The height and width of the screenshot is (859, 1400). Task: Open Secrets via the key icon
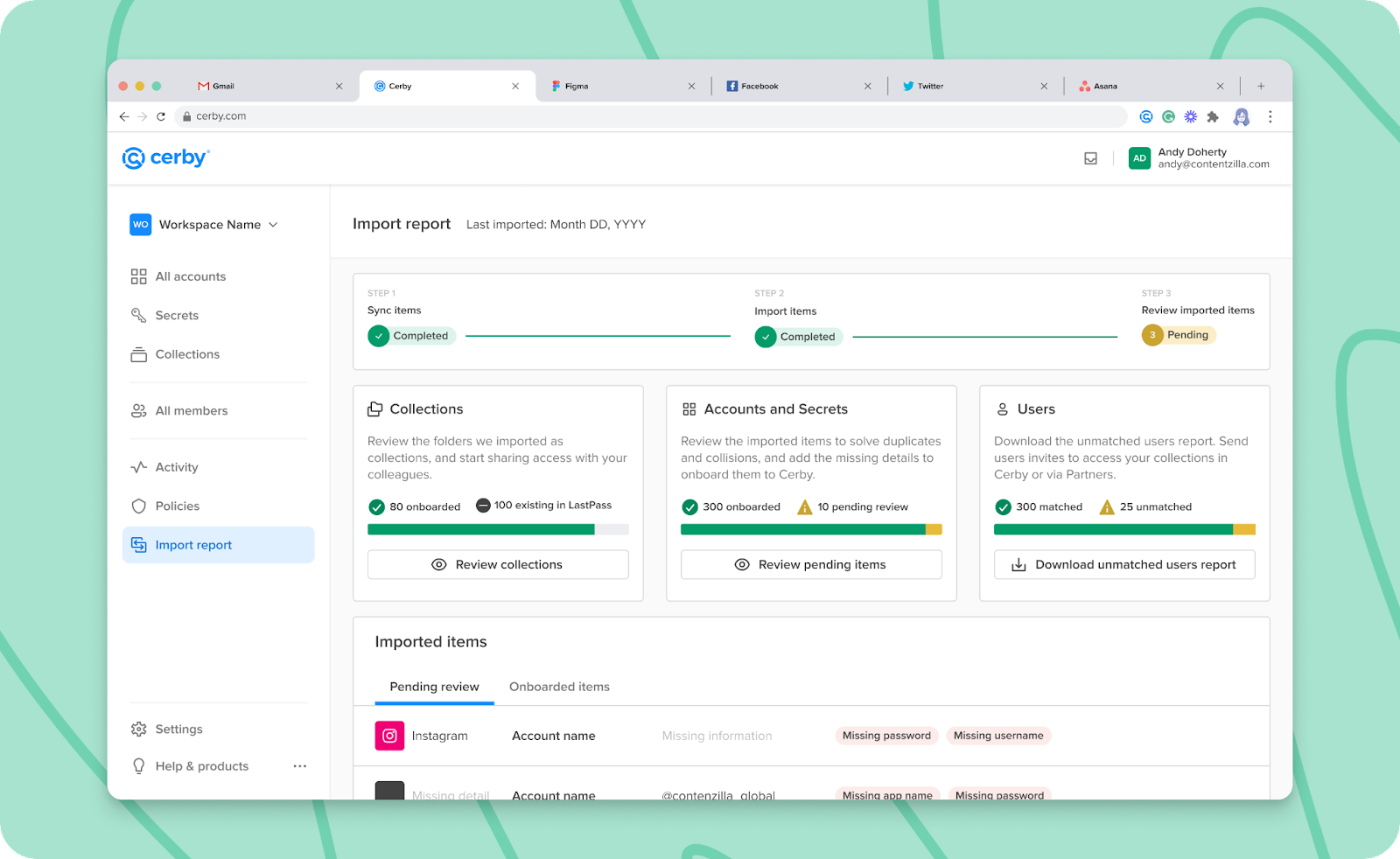pyautogui.click(x=138, y=315)
